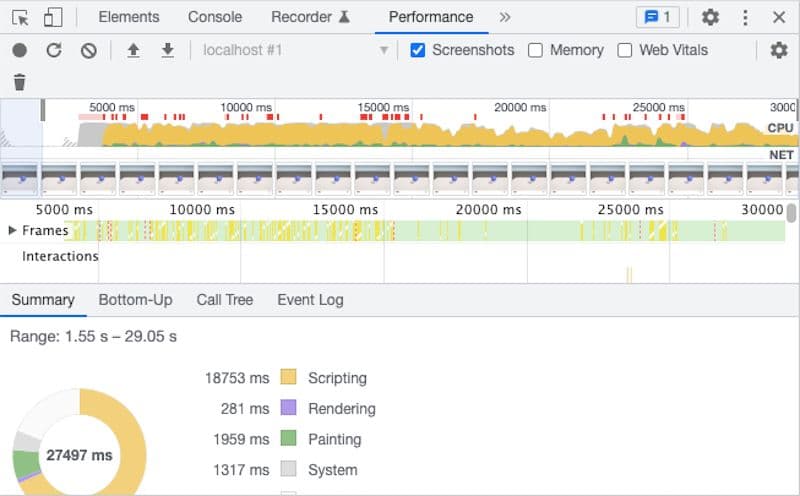Enable the Web Vitals checkbox

[625, 50]
